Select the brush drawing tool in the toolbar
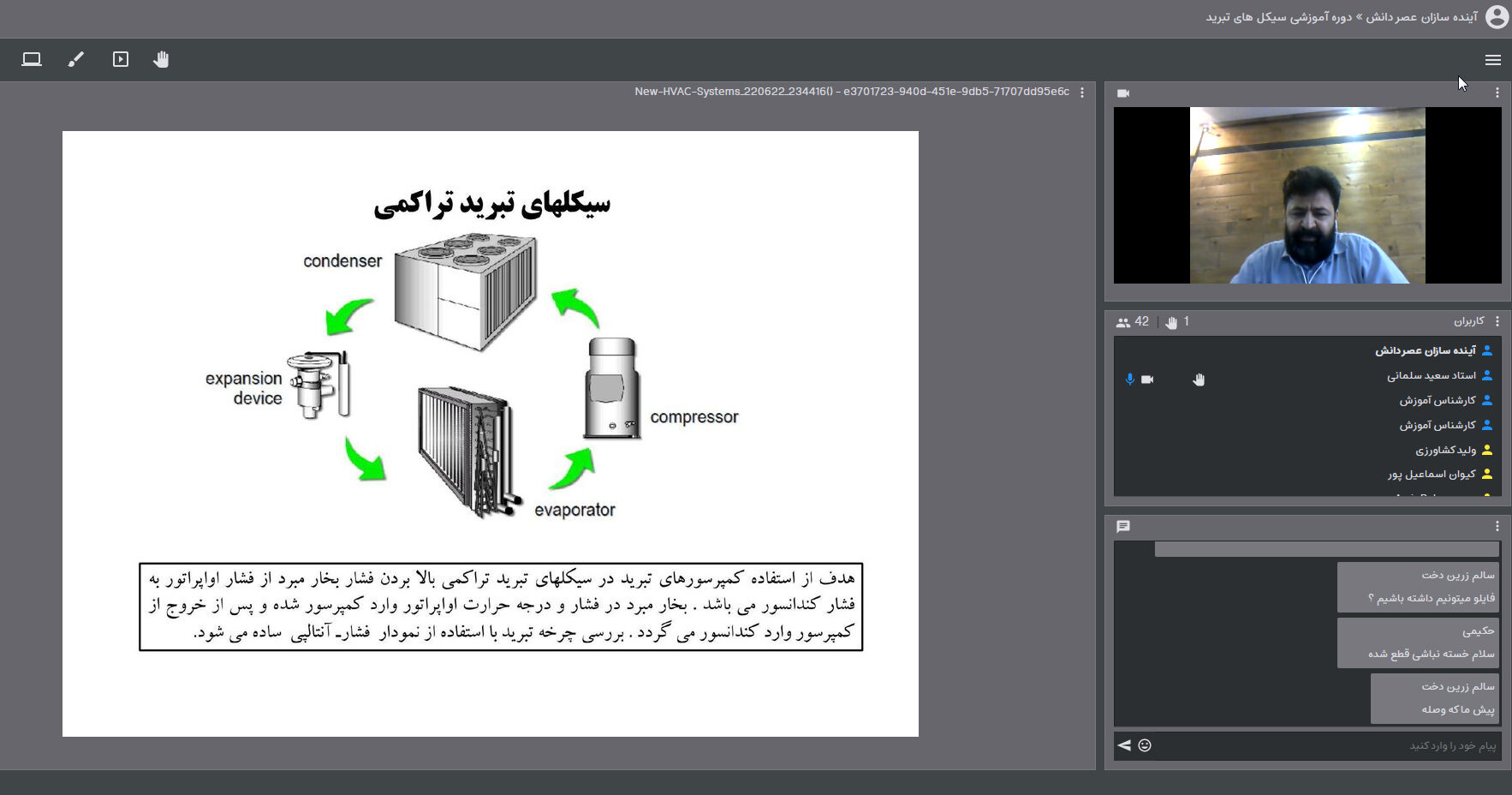This screenshot has height=795, width=1512. tap(76, 59)
